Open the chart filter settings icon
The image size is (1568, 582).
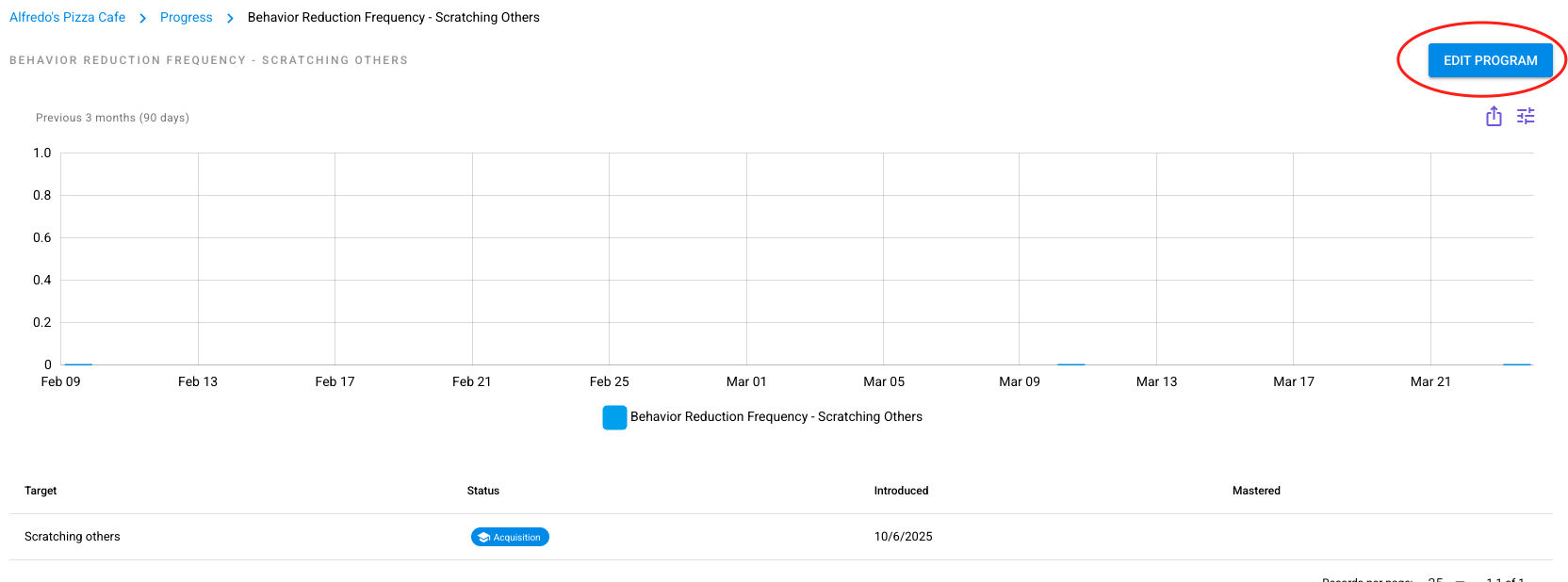pos(1526,117)
